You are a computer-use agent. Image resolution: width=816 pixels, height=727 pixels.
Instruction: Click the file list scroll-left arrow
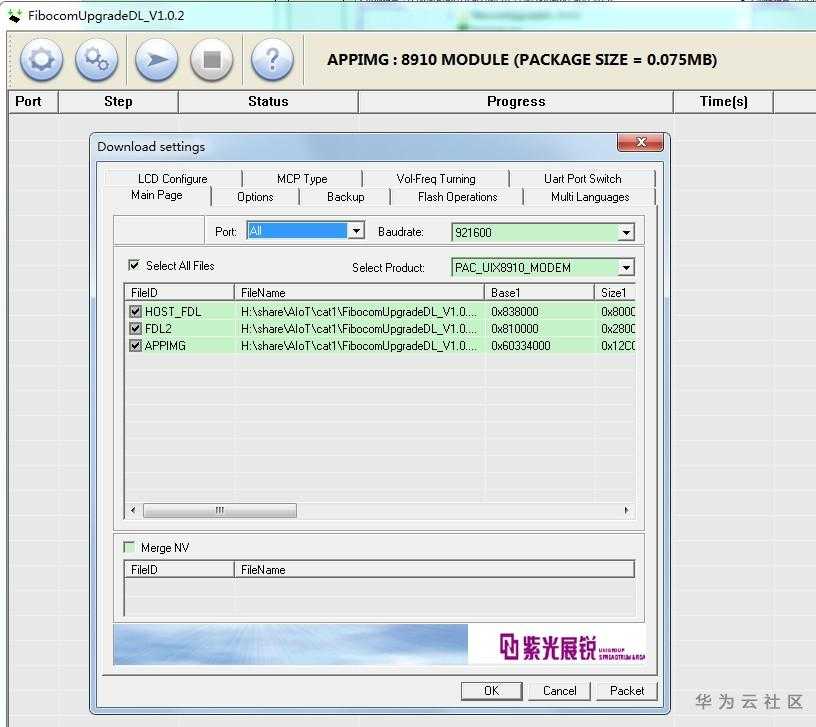[x=133, y=510]
